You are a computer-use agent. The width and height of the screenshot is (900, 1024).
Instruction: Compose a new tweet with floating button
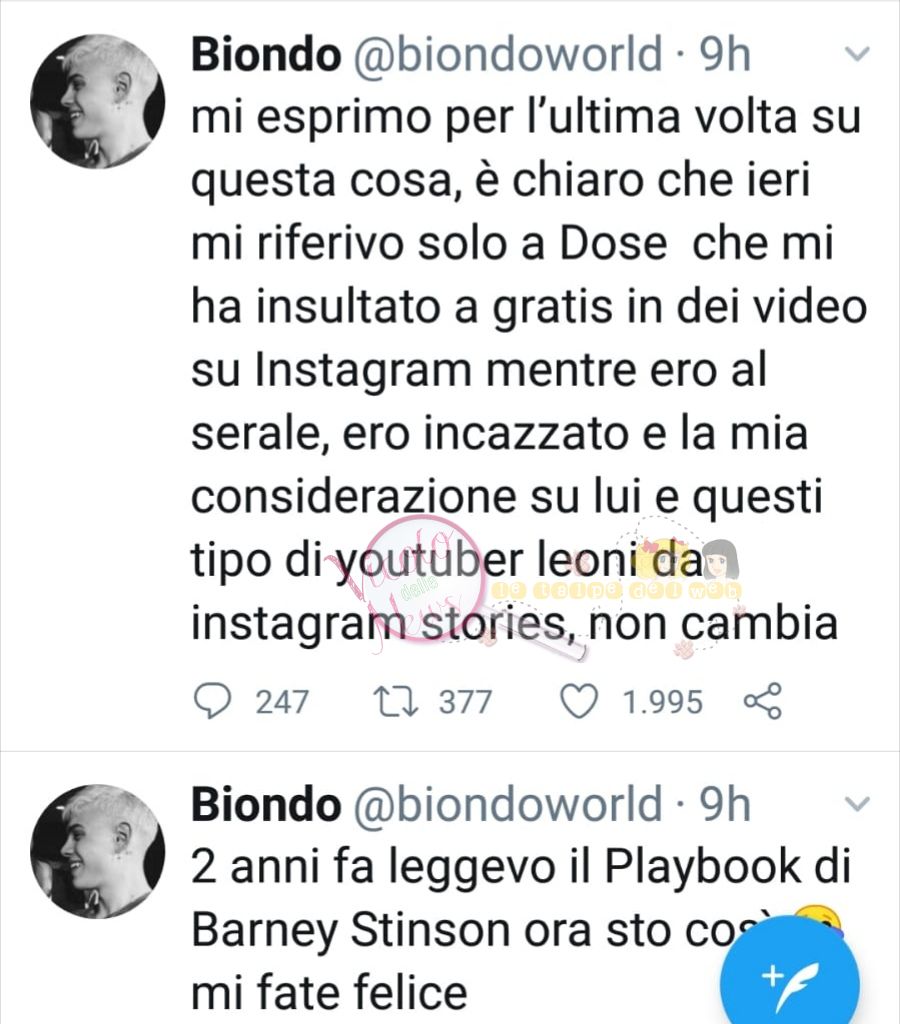790,978
